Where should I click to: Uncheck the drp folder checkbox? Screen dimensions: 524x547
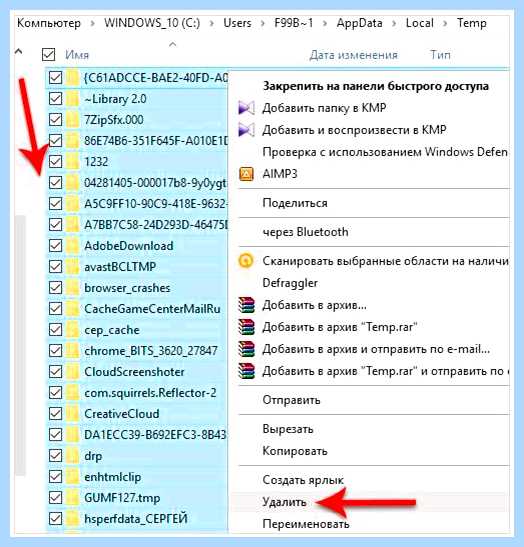pos(55,456)
